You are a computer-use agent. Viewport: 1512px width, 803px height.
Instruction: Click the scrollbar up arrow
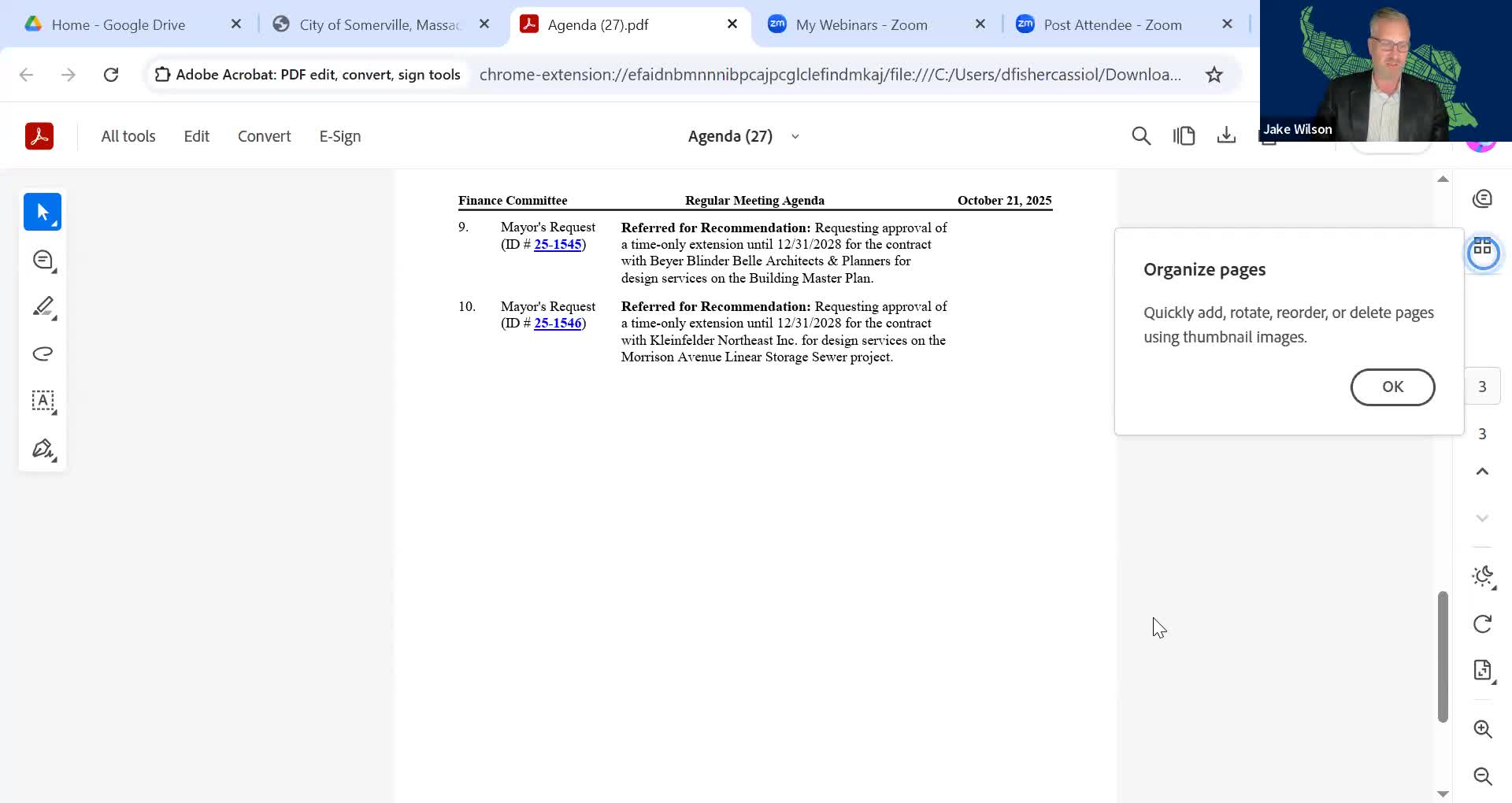tap(1443, 179)
